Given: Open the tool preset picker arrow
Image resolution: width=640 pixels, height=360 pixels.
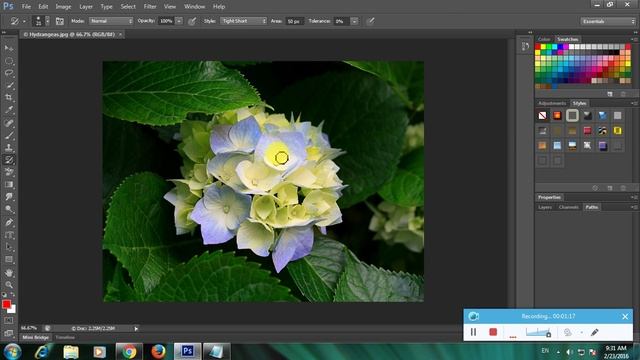Looking at the screenshot, I should 24,21.
